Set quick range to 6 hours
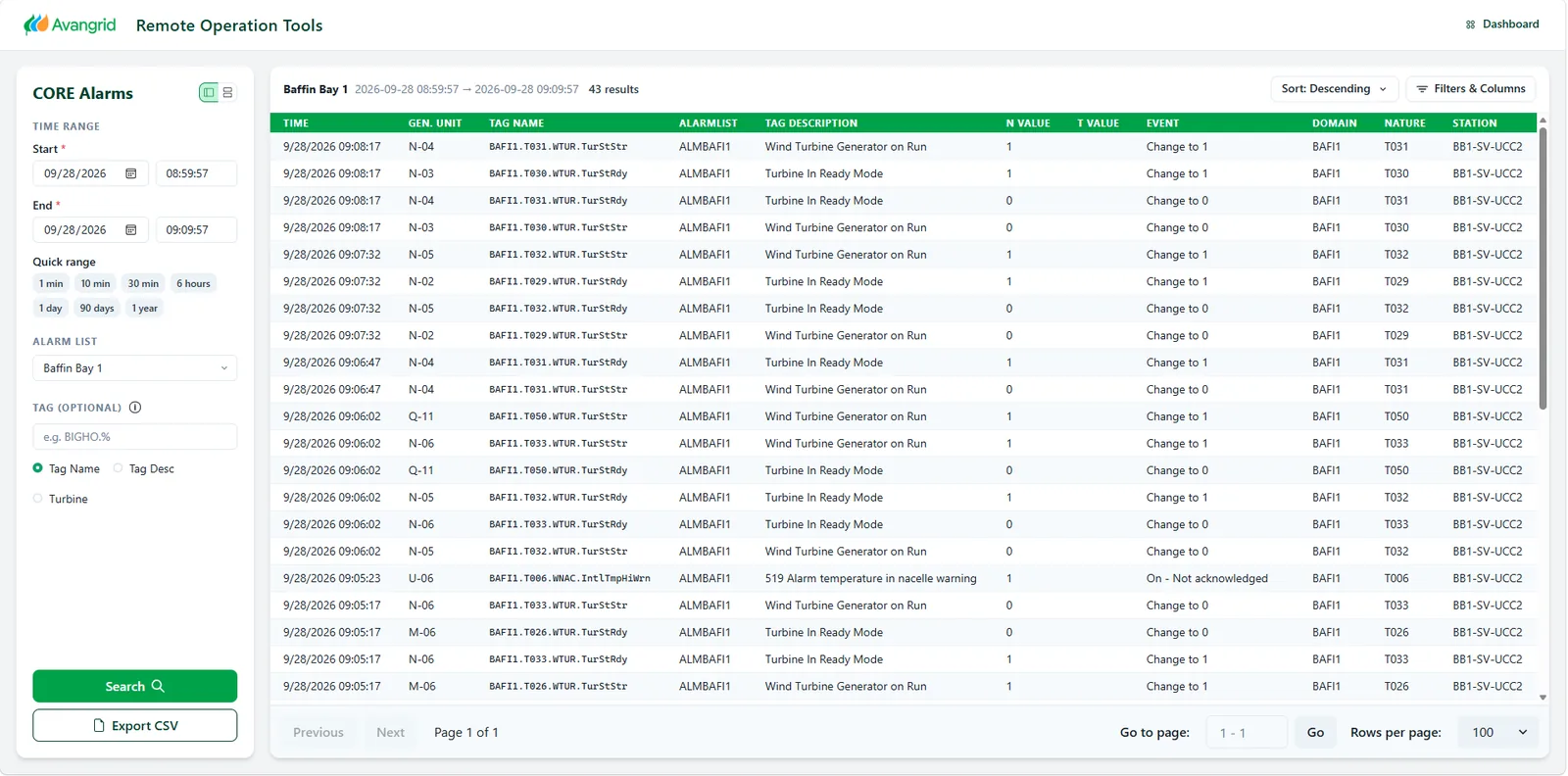 [193, 284]
